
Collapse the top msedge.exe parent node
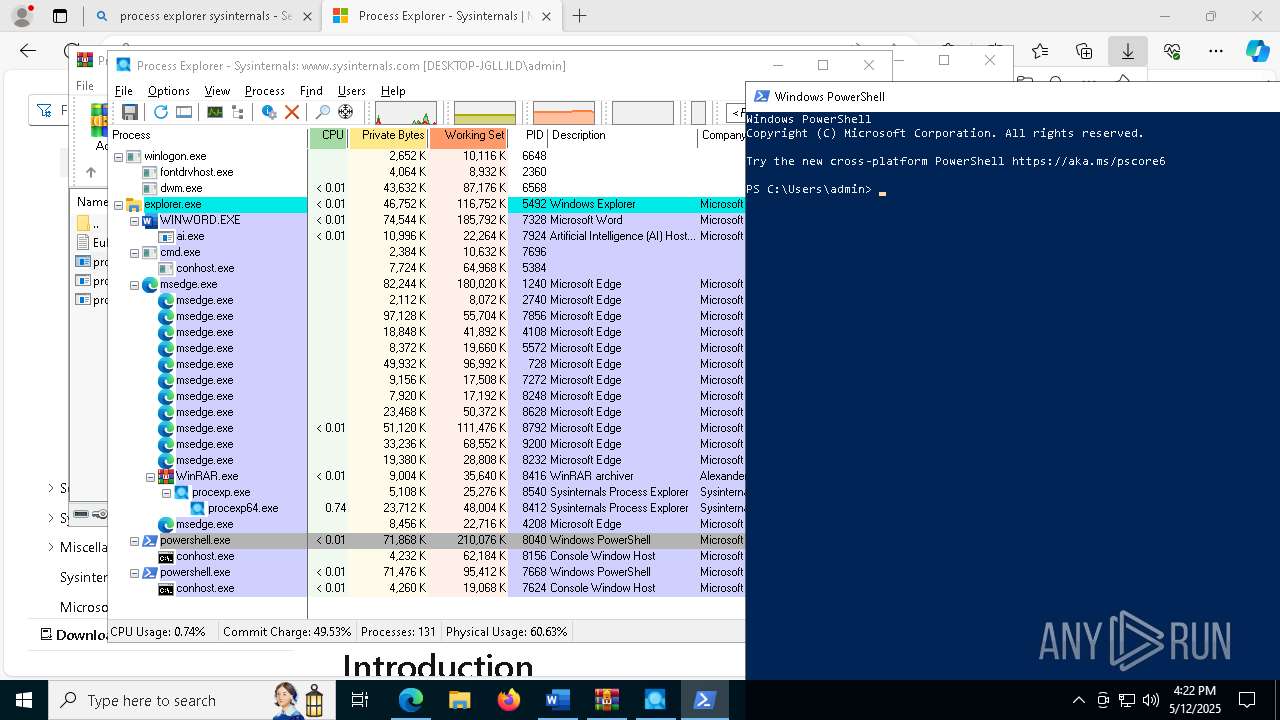click(x=134, y=284)
